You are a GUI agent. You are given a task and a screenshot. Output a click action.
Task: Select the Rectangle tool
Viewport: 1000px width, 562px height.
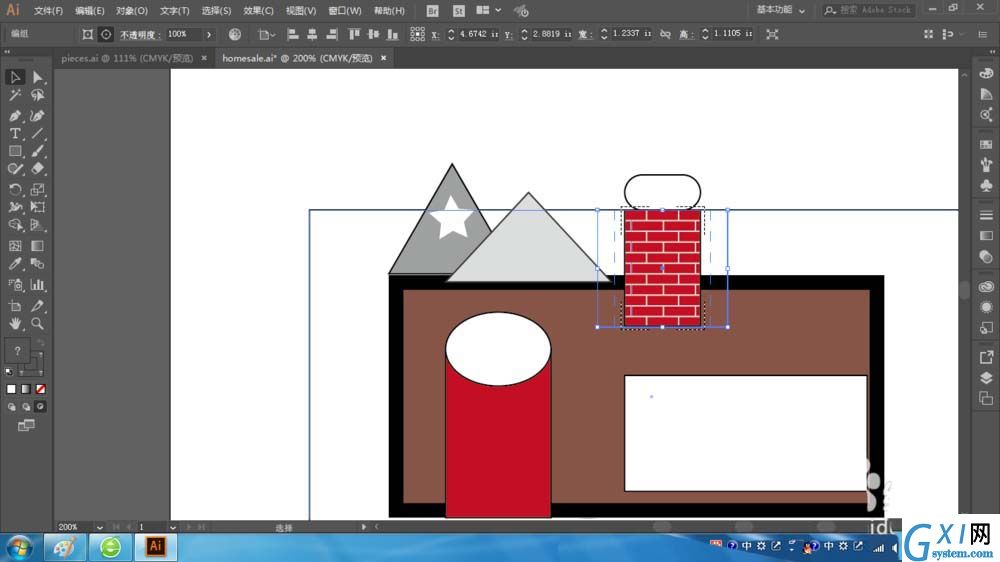pyautogui.click(x=15, y=151)
